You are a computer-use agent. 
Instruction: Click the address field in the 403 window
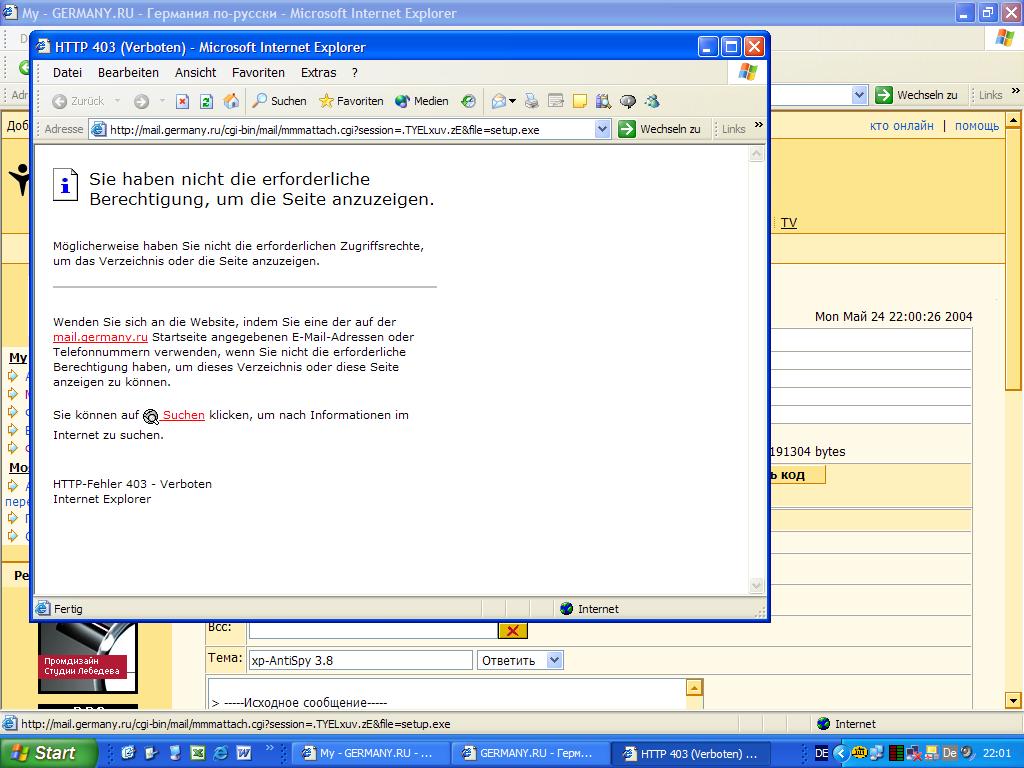[x=351, y=129]
